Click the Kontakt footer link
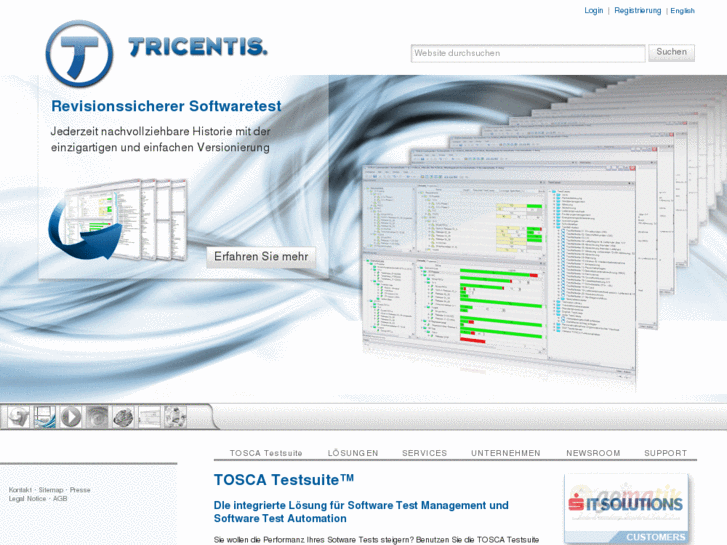 click(20, 490)
